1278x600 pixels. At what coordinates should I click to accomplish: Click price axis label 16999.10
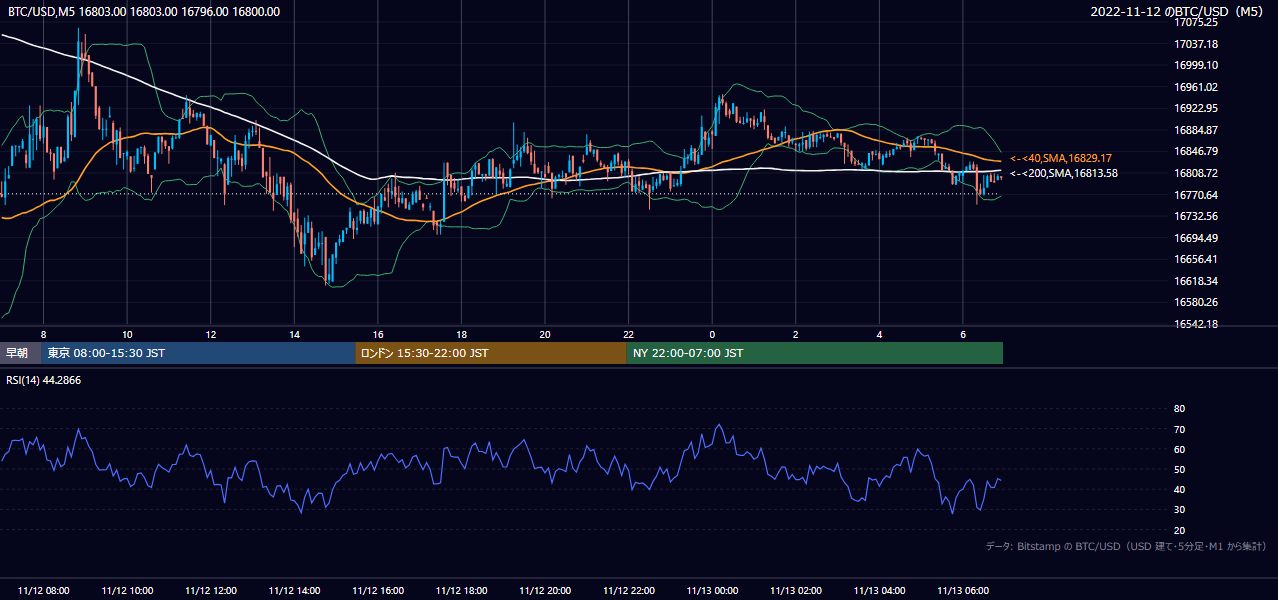(x=1195, y=65)
